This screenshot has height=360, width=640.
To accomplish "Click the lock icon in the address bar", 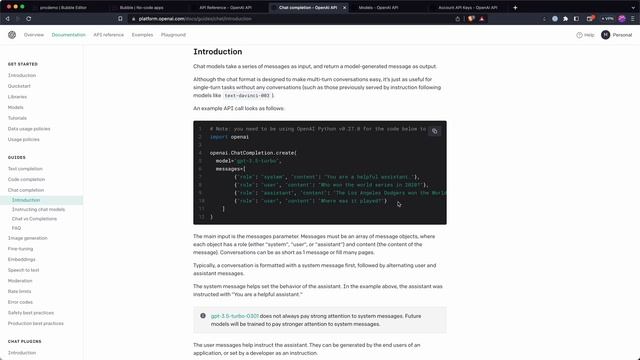I will (133, 19).
